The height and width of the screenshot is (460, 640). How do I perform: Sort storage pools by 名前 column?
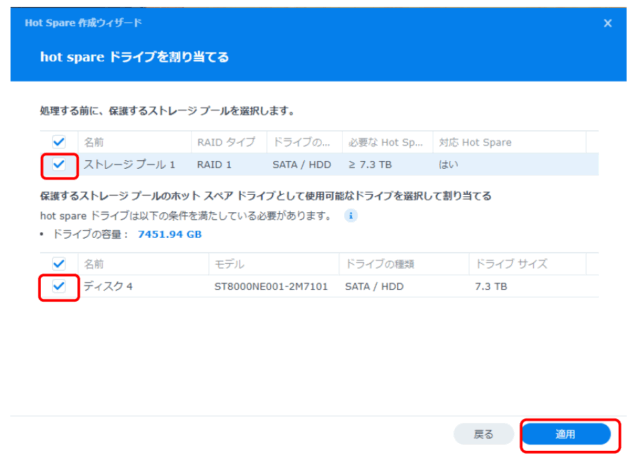click(x=93, y=142)
